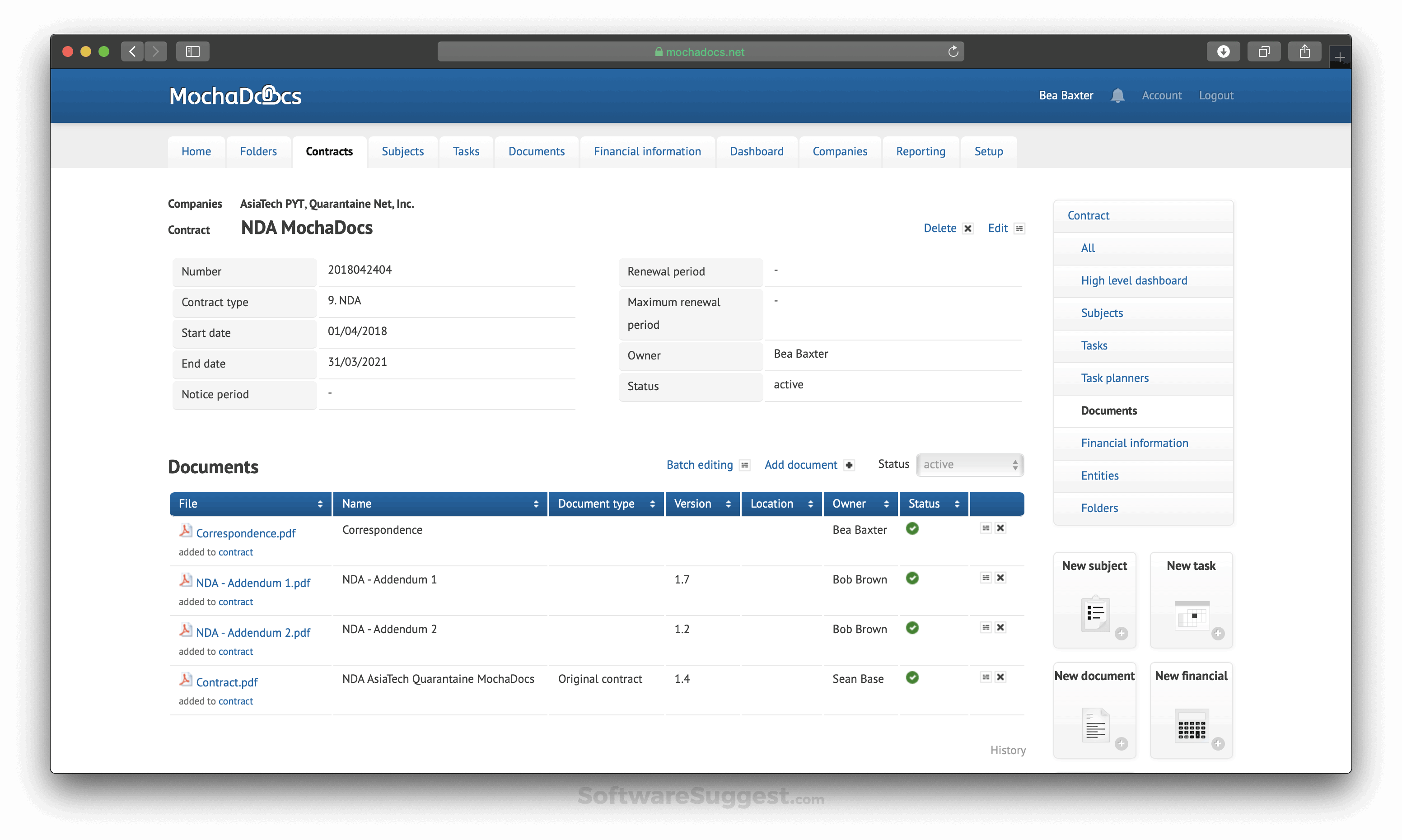Click the show all tabs icon

click(x=1264, y=51)
